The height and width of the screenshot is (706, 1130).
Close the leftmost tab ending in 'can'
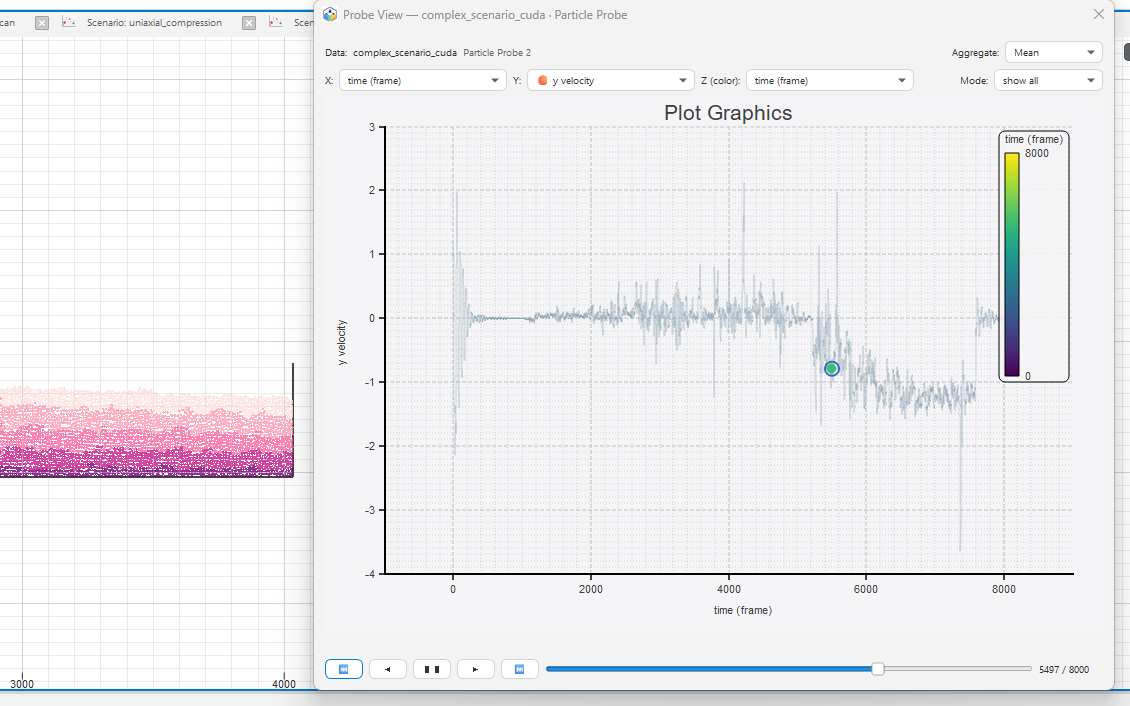[x=42, y=23]
